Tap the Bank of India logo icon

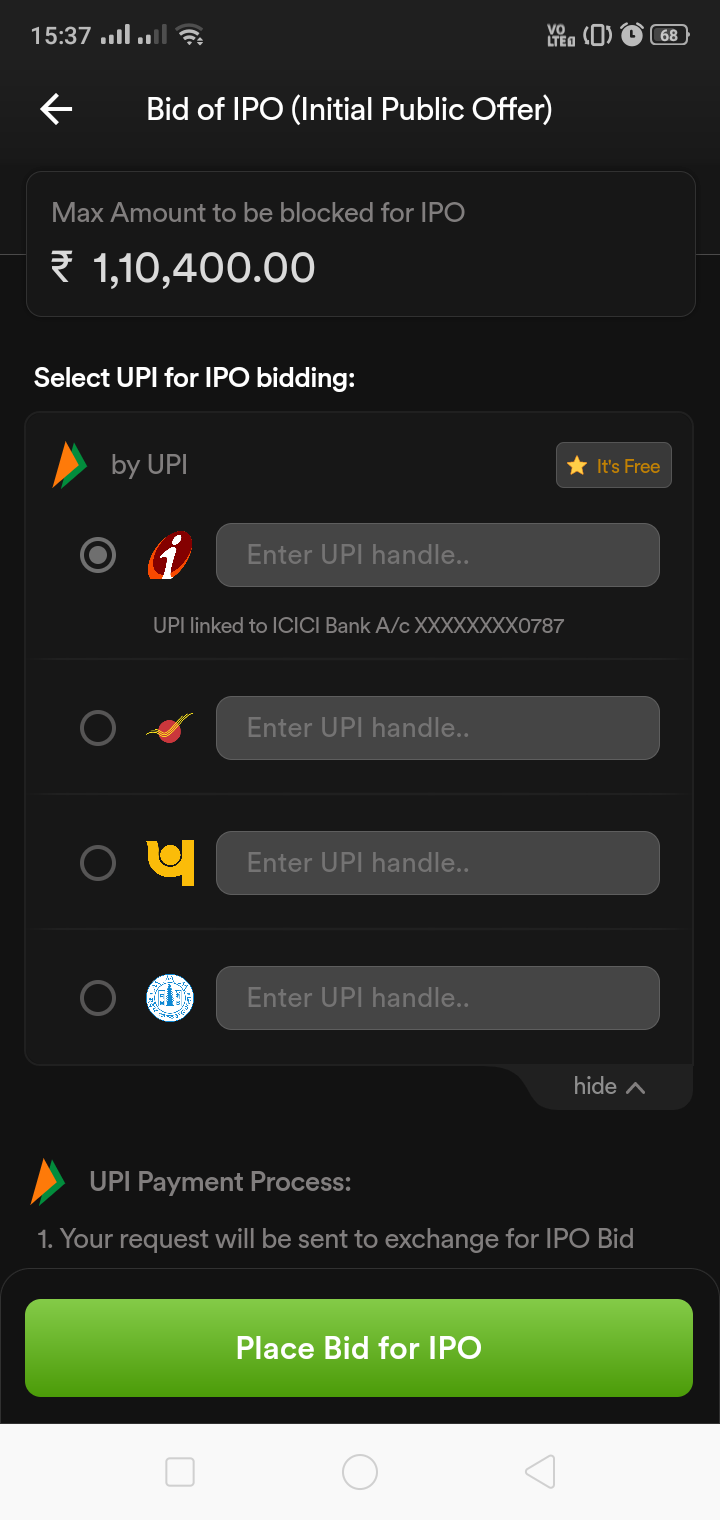(170, 728)
